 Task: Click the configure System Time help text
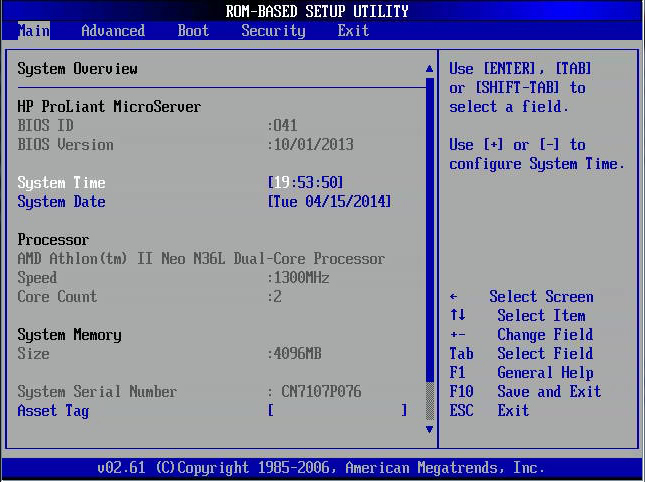(537, 164)
